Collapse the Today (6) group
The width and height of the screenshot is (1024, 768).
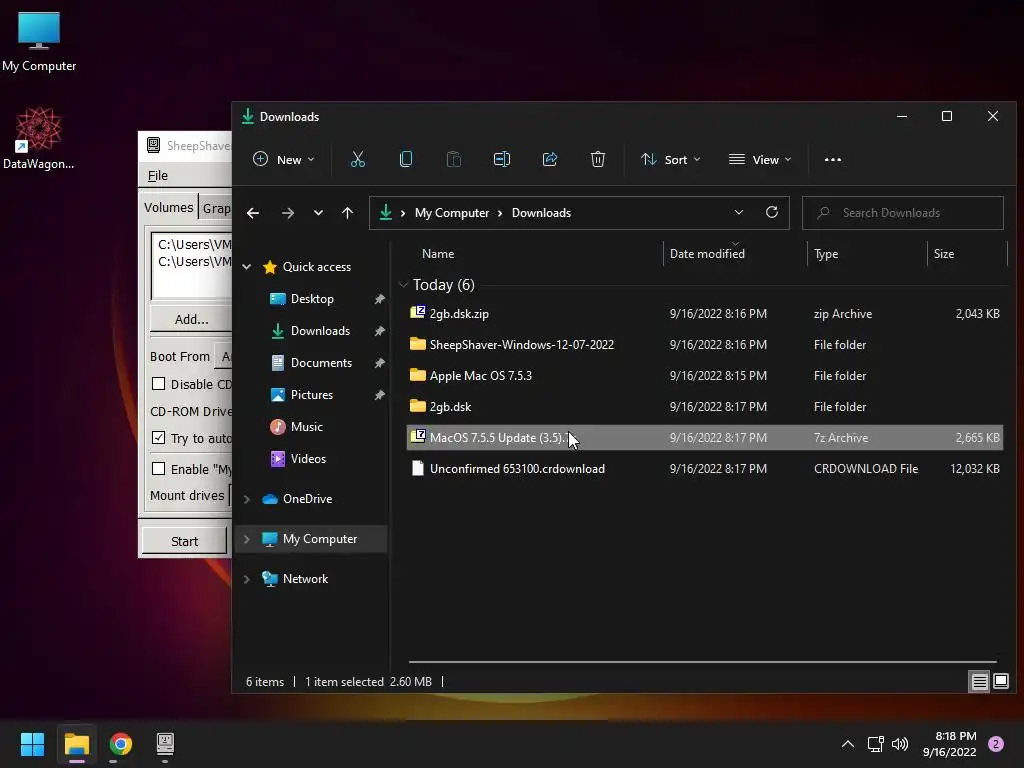[x=403, y=285]
